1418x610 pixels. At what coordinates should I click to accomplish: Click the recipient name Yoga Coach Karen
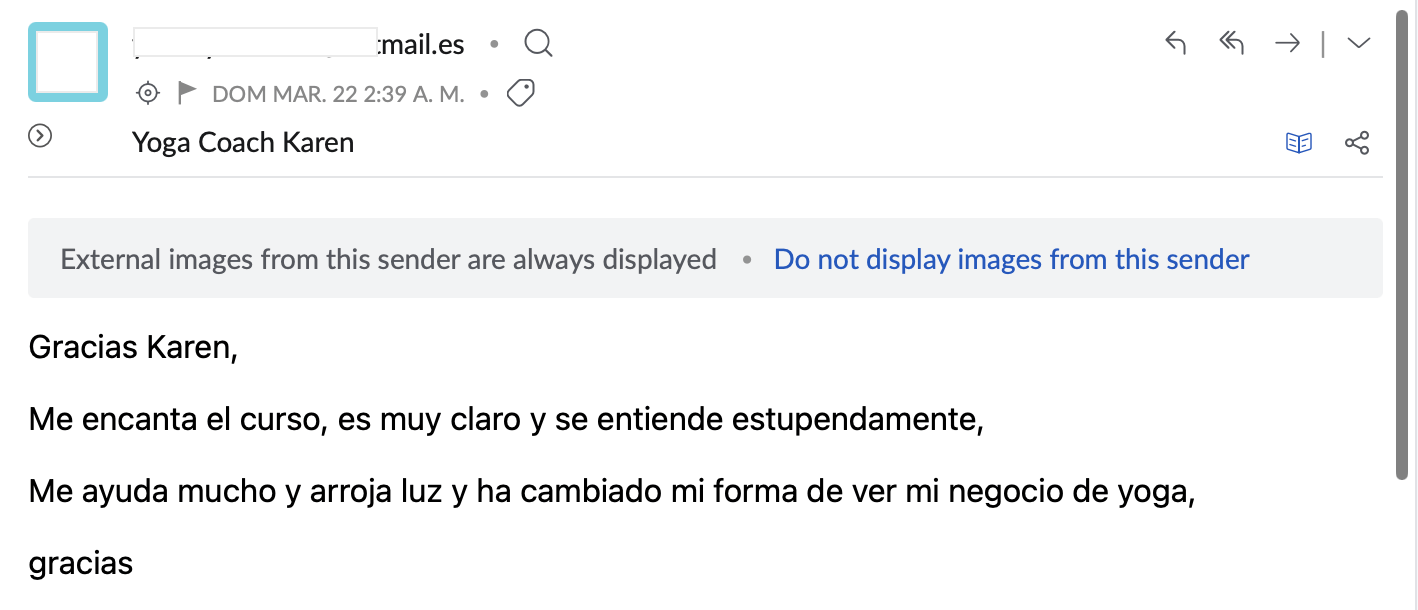click(243, 143)
